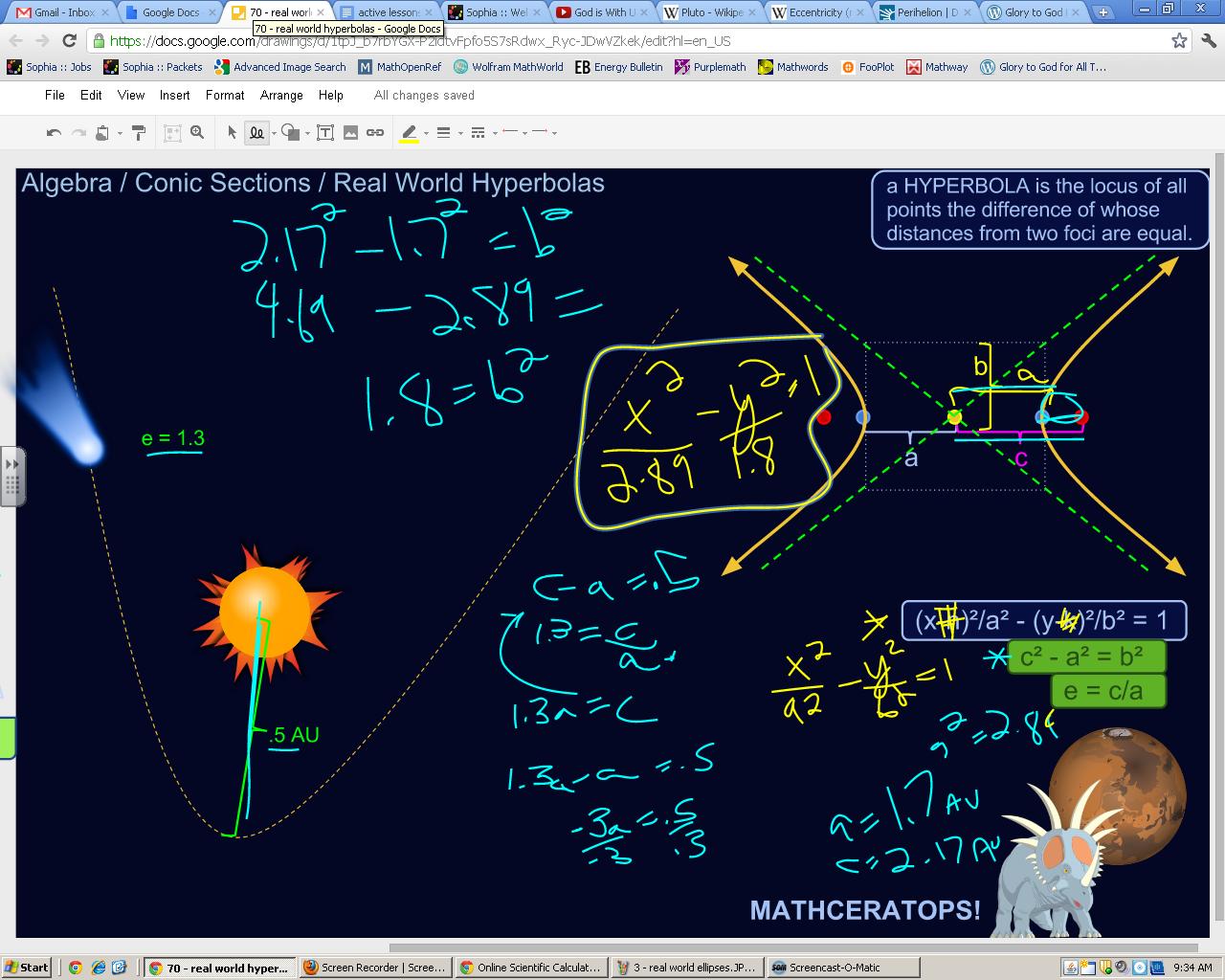The width and height of the screenshot is (1225, 980).
Task: Switch to the Gmail Inbox tab
Action: (x=63, y=12)
